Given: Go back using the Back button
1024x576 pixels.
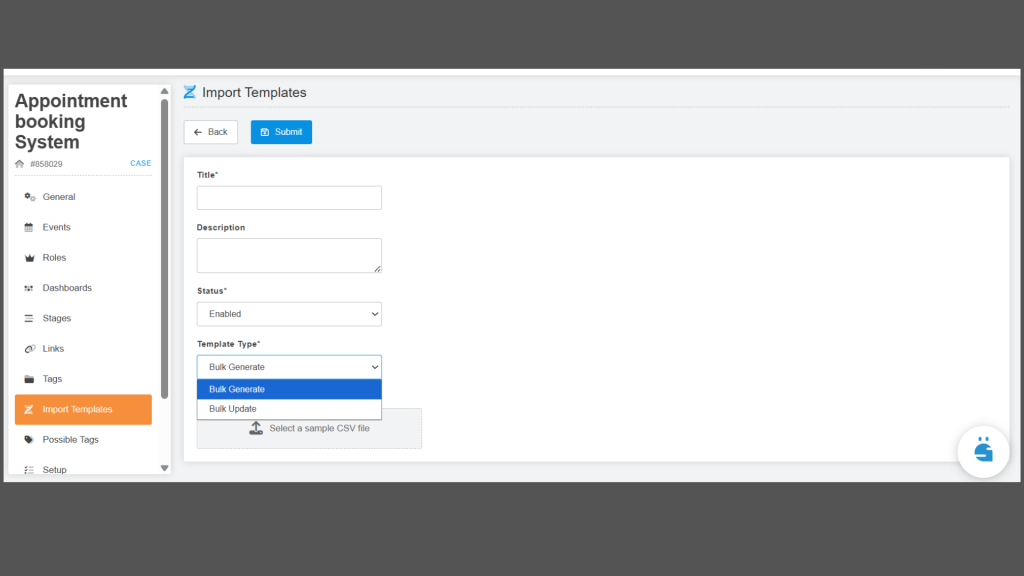Looking at the screenshot, I should (210, 132).
